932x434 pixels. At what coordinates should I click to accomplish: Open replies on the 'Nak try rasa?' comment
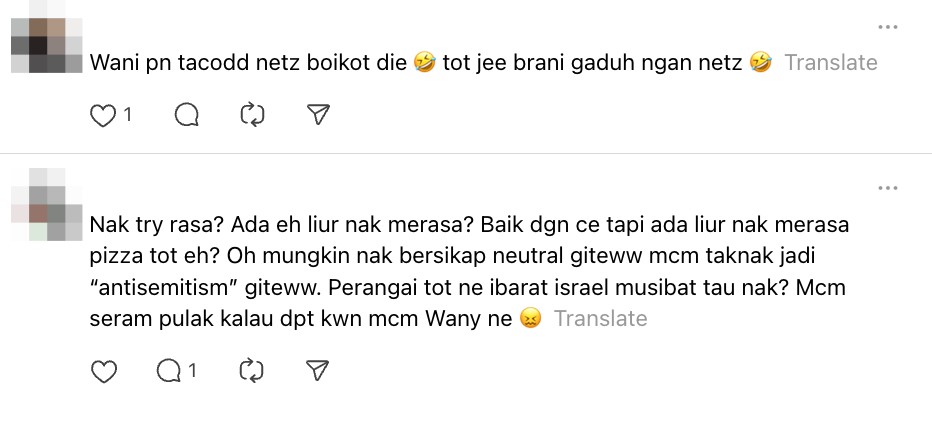coord(169,372)
